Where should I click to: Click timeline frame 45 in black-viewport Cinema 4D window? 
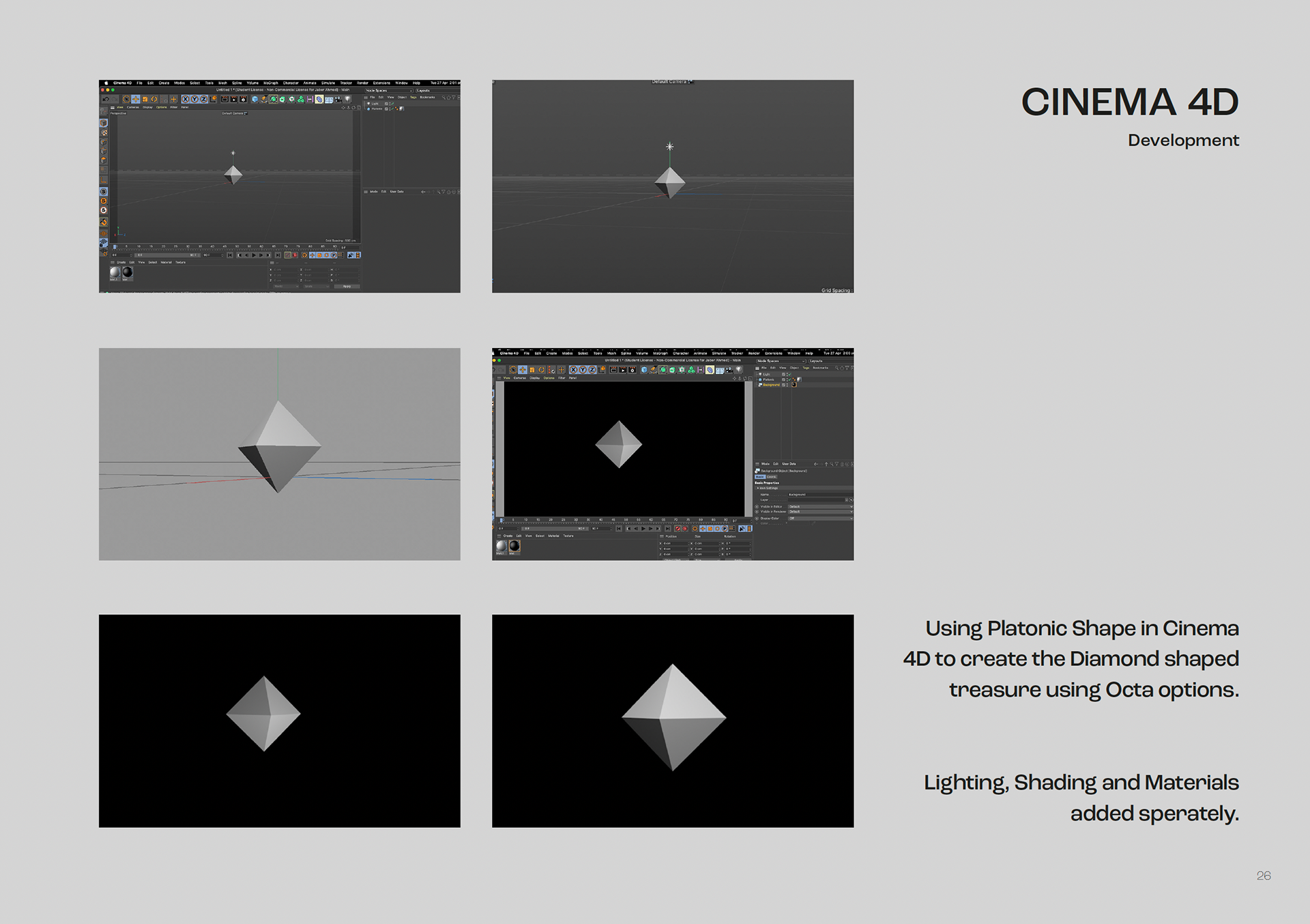click(x=613, y=519)
